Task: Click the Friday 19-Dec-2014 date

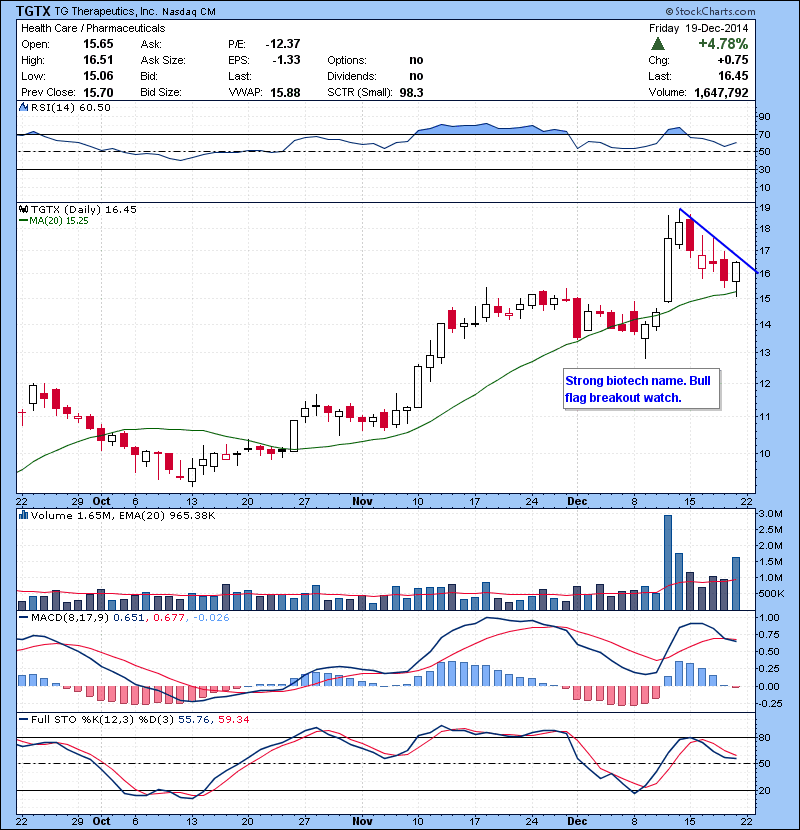Action: point(698,28)
